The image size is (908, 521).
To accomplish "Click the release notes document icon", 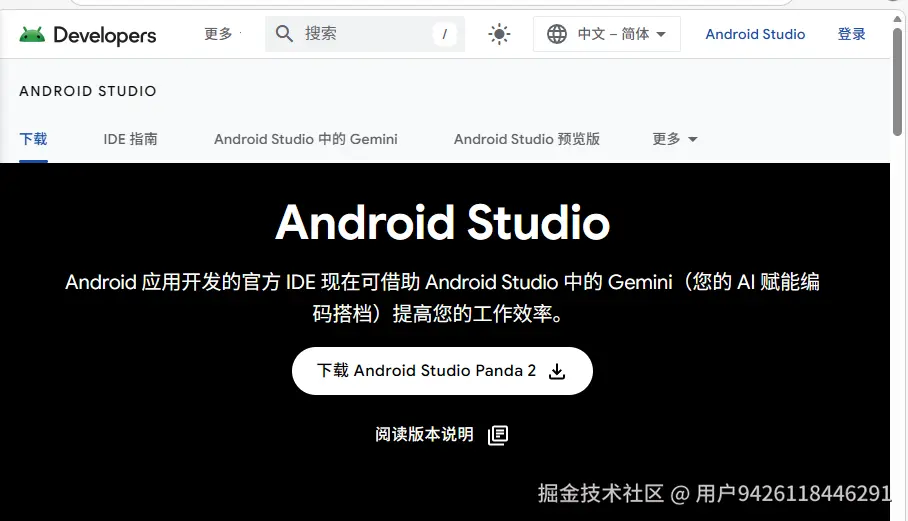I will click(498, 435).
